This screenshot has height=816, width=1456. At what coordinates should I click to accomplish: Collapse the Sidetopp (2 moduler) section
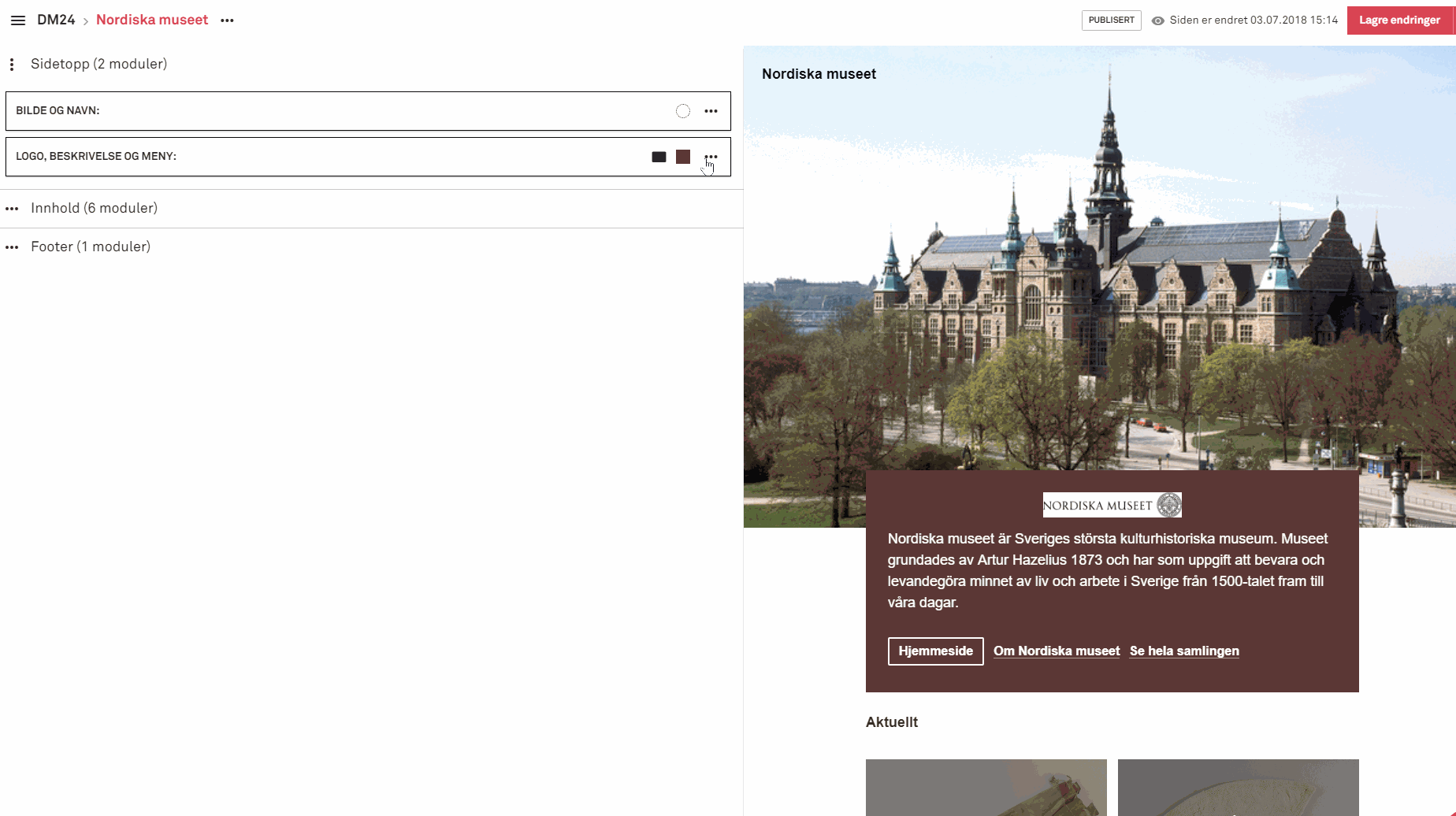(98, 64)
